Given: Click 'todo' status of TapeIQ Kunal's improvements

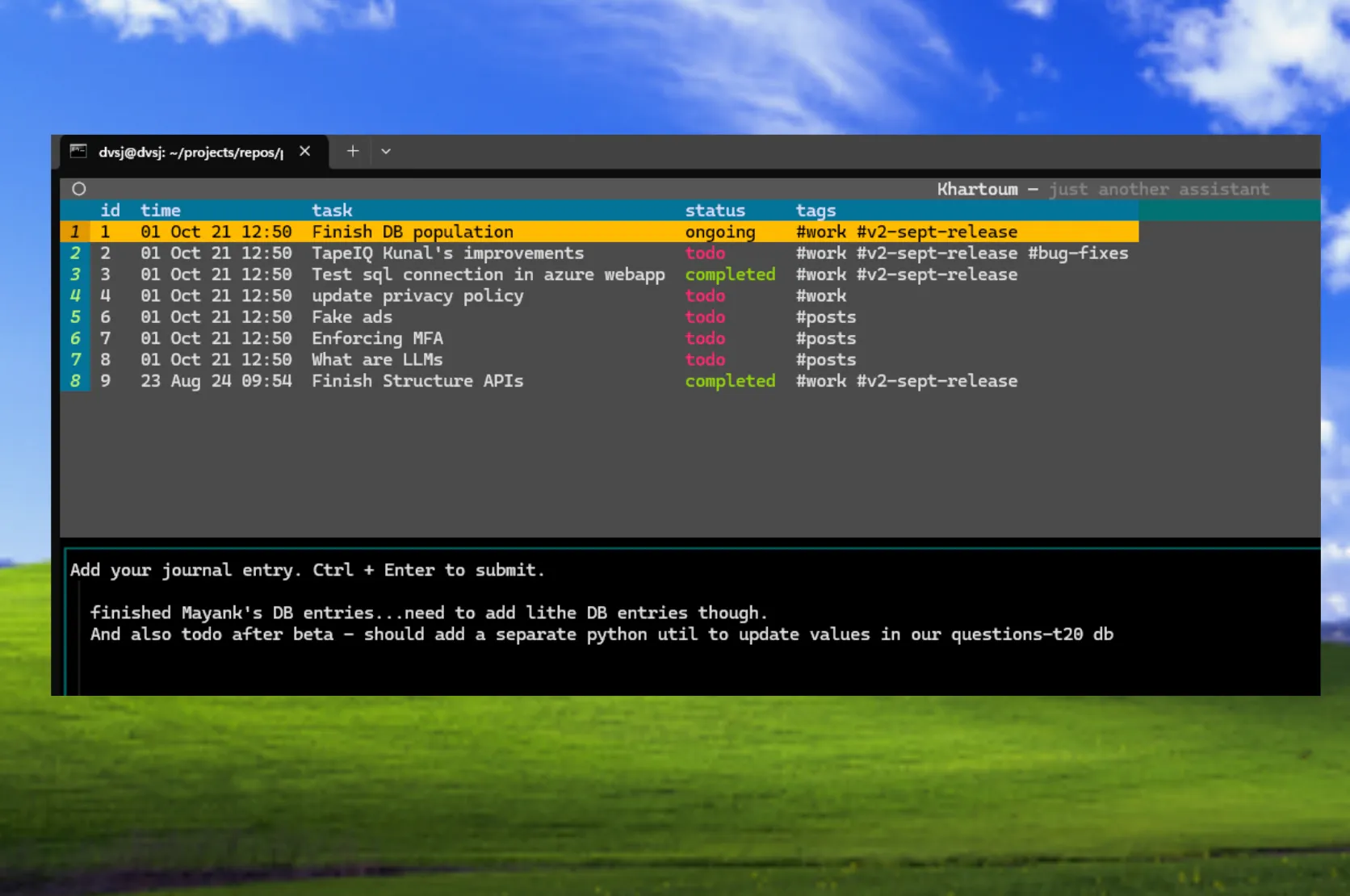Looking at the screenshot, I should [705, 253].
